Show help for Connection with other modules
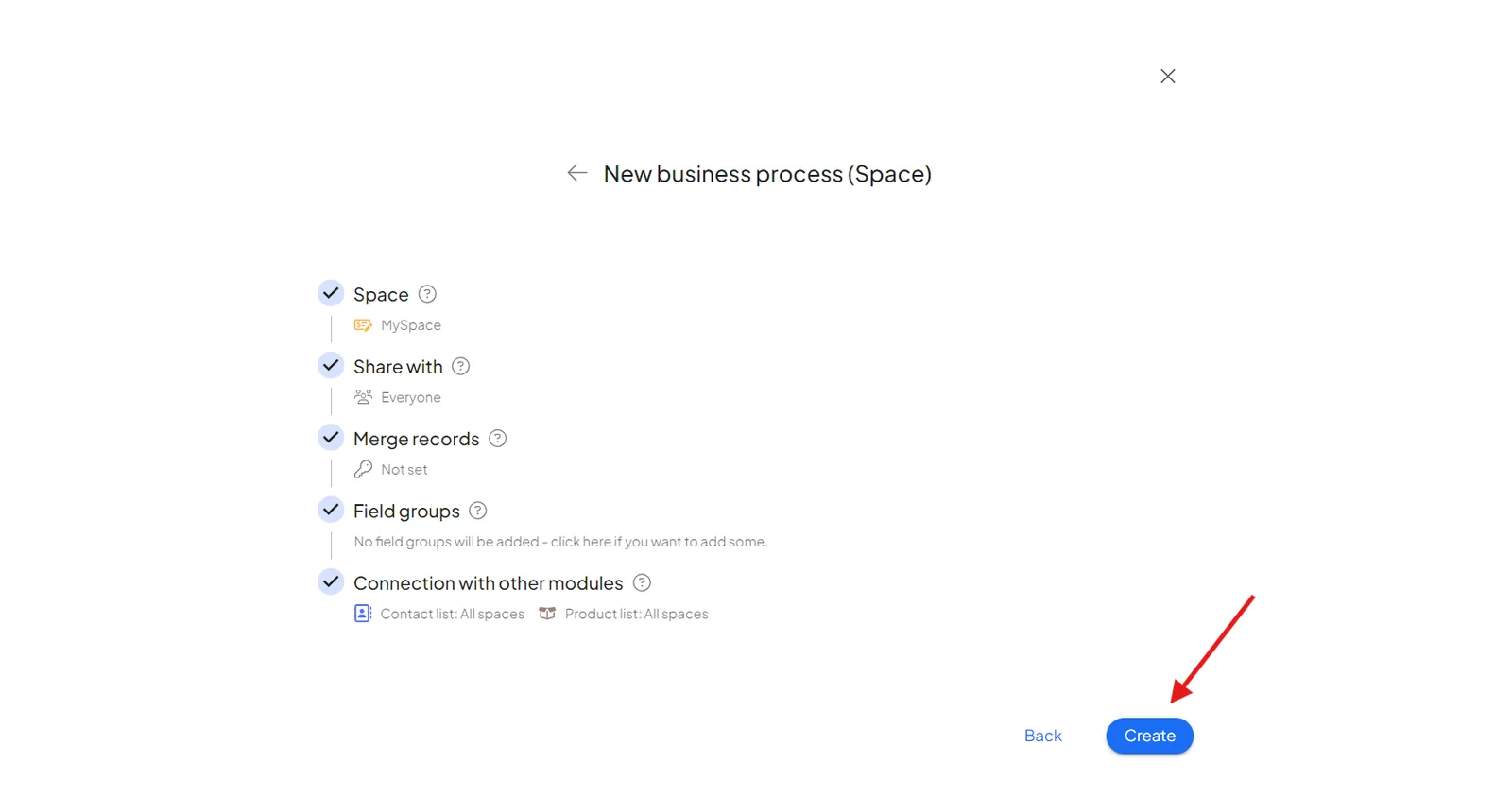This screenshot has height=798, width=1512. pyautogui.click(x=642, y=582)
